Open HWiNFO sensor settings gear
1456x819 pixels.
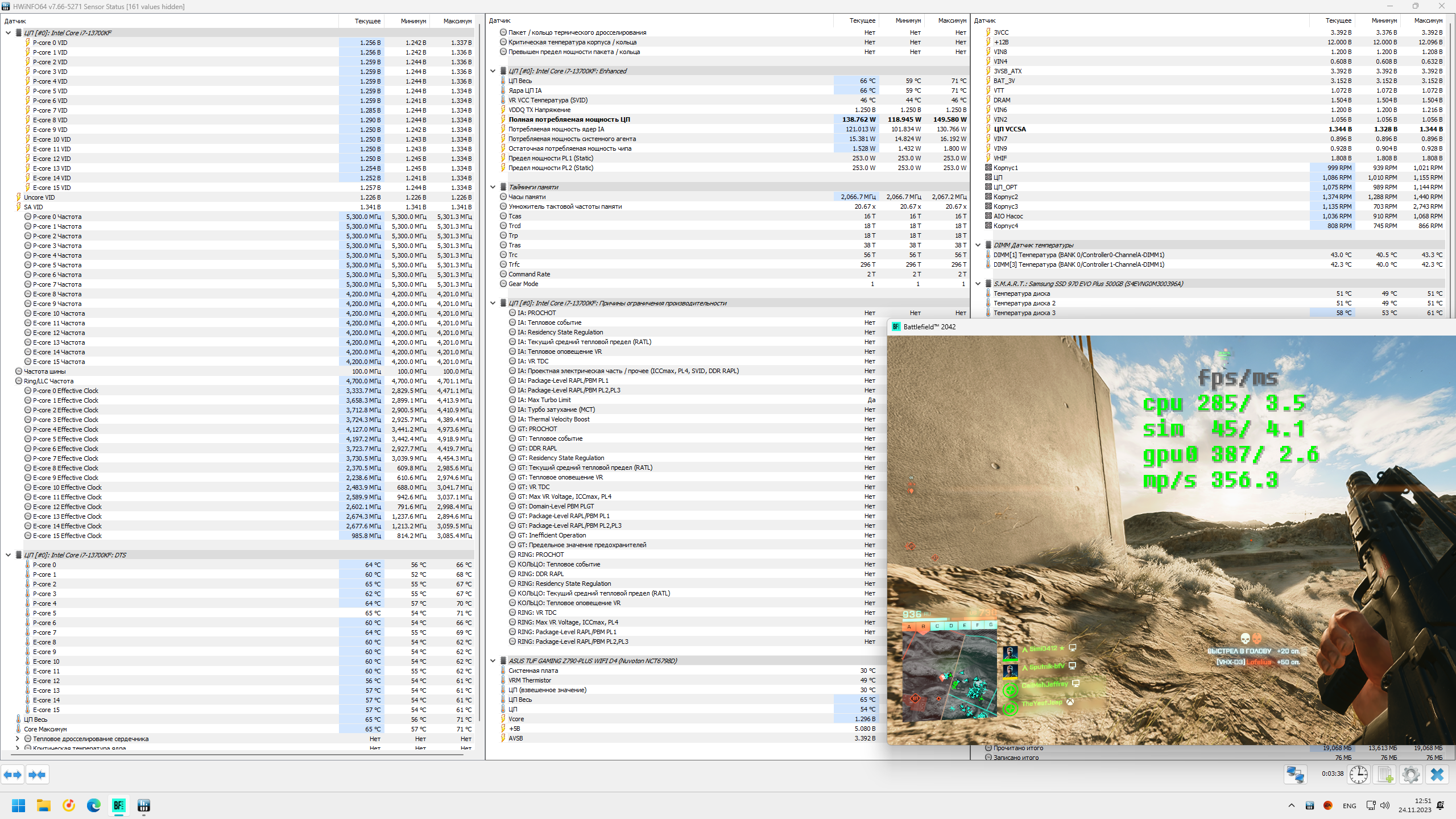pyautogui.click(x=1410, y=774)
